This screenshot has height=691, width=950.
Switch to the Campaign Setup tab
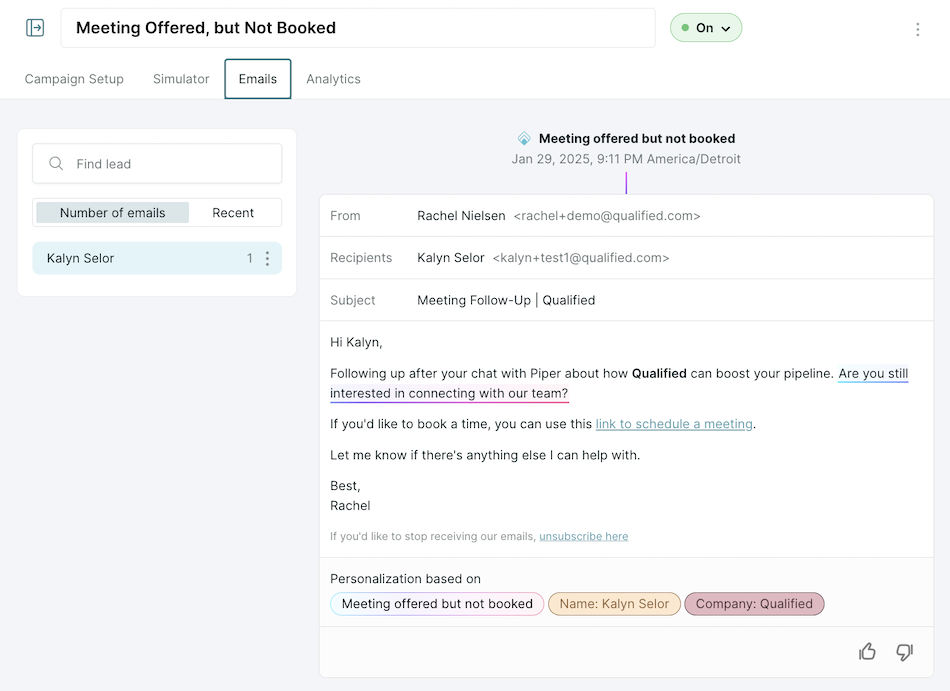[x=74, y=79]
